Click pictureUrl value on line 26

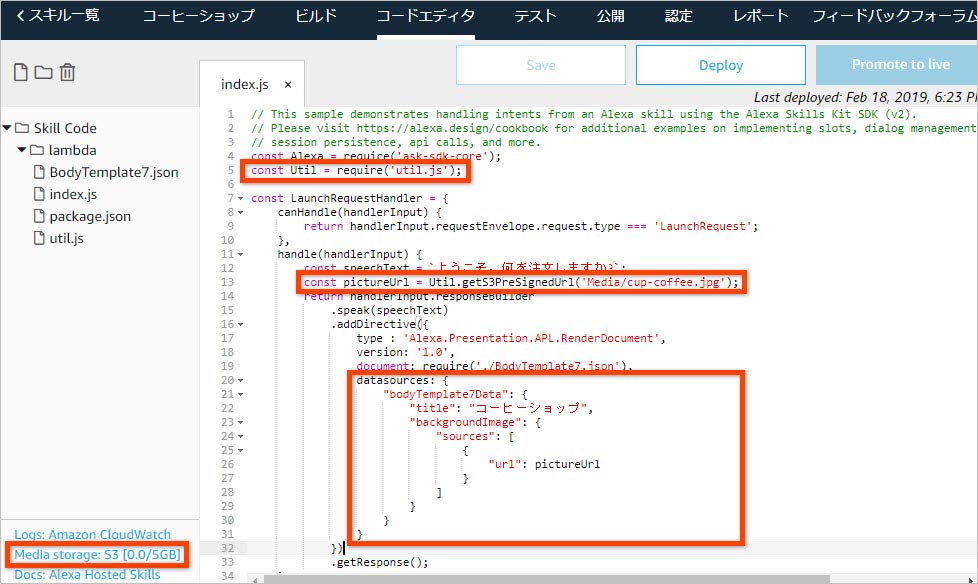(568, 464)
